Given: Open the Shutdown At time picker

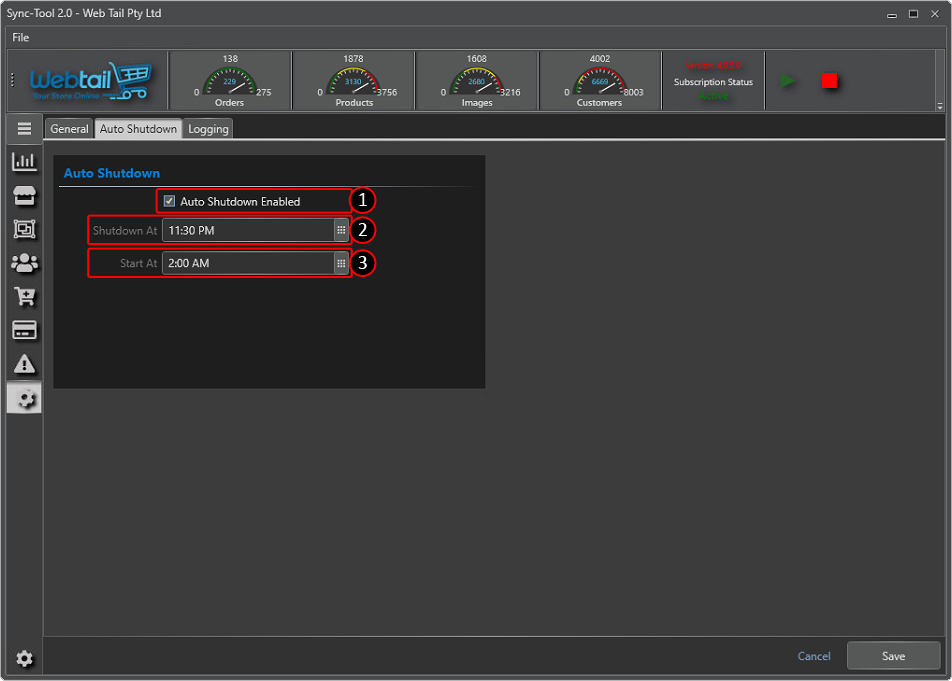Looking at the screenshot, I should [341, 231].
